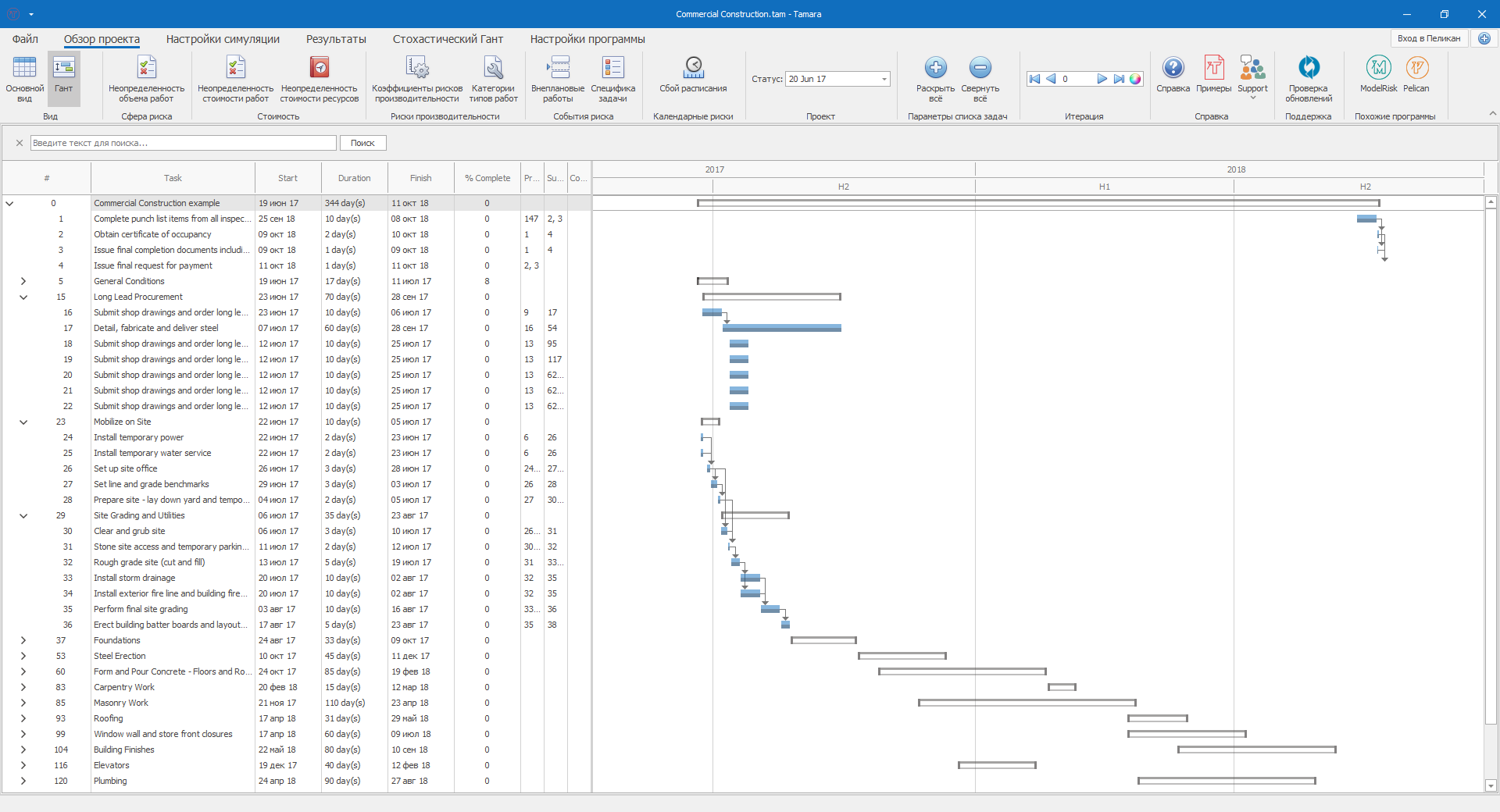Run Проверка обновлений update check
The width and height of the screenshot is (1500, 812).
point(1309,77)
